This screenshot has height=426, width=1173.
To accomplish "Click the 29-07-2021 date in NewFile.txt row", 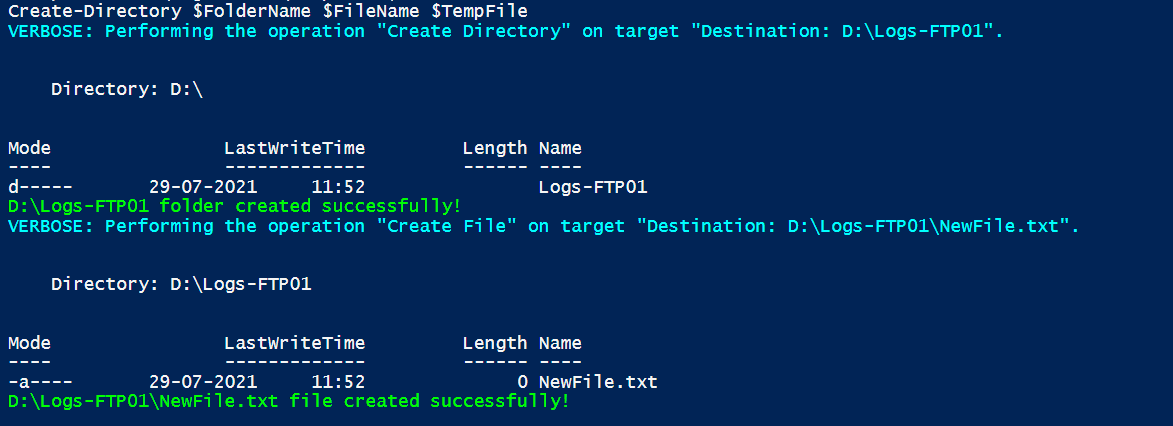I will 203,382.
